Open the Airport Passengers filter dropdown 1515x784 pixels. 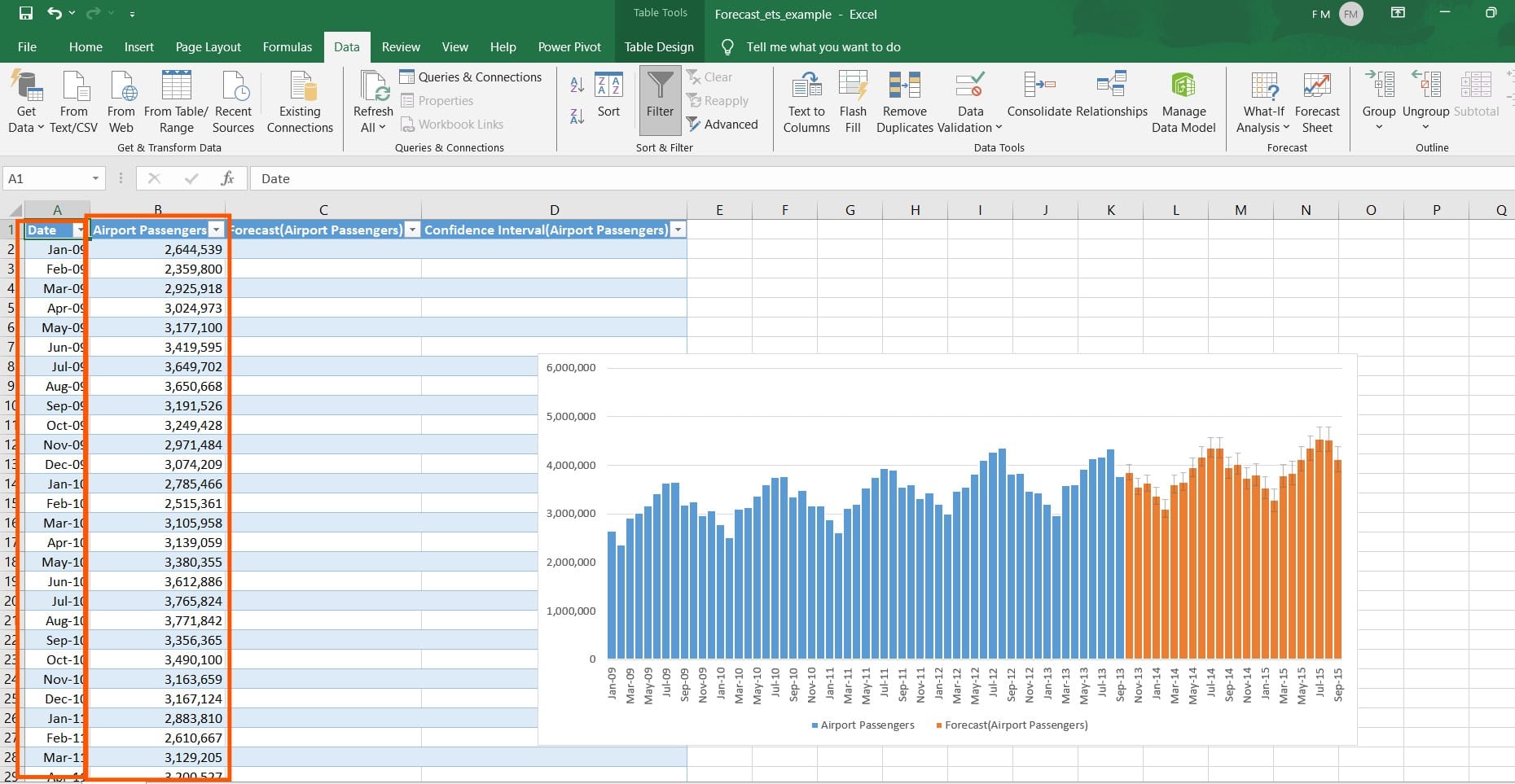pos(216,230)
